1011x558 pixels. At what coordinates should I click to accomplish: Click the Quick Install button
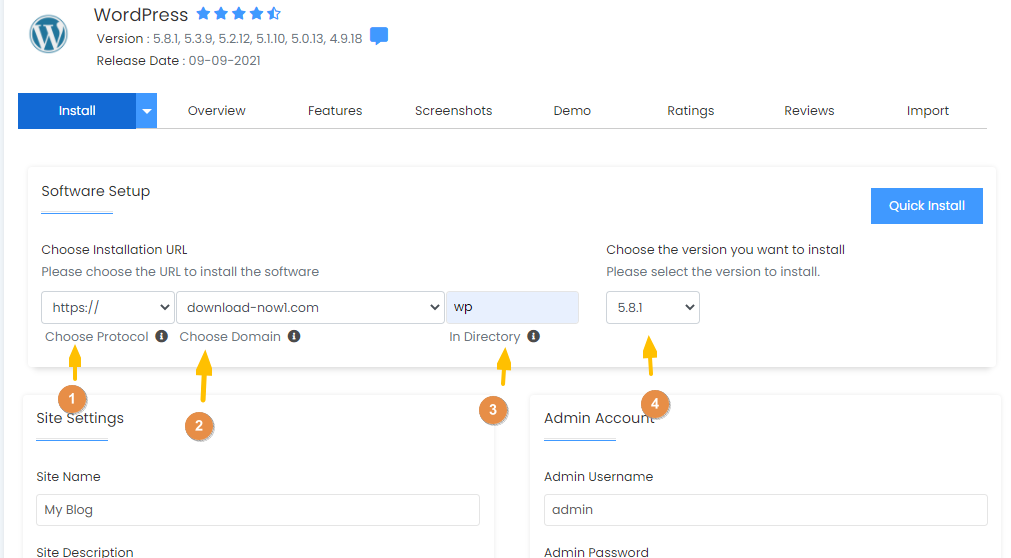(927, 206)
